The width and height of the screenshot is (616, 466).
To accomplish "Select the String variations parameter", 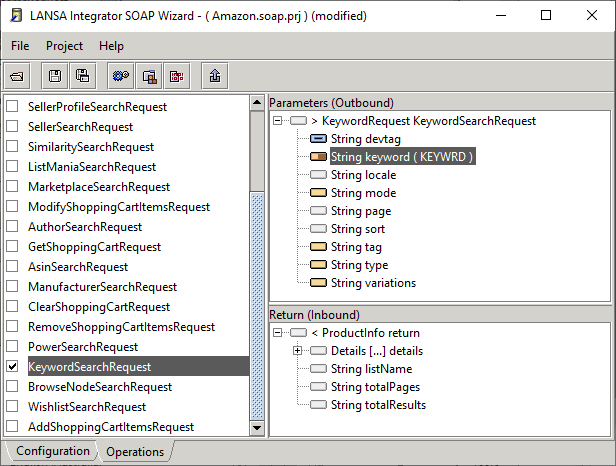I will [x=373, y=283].
